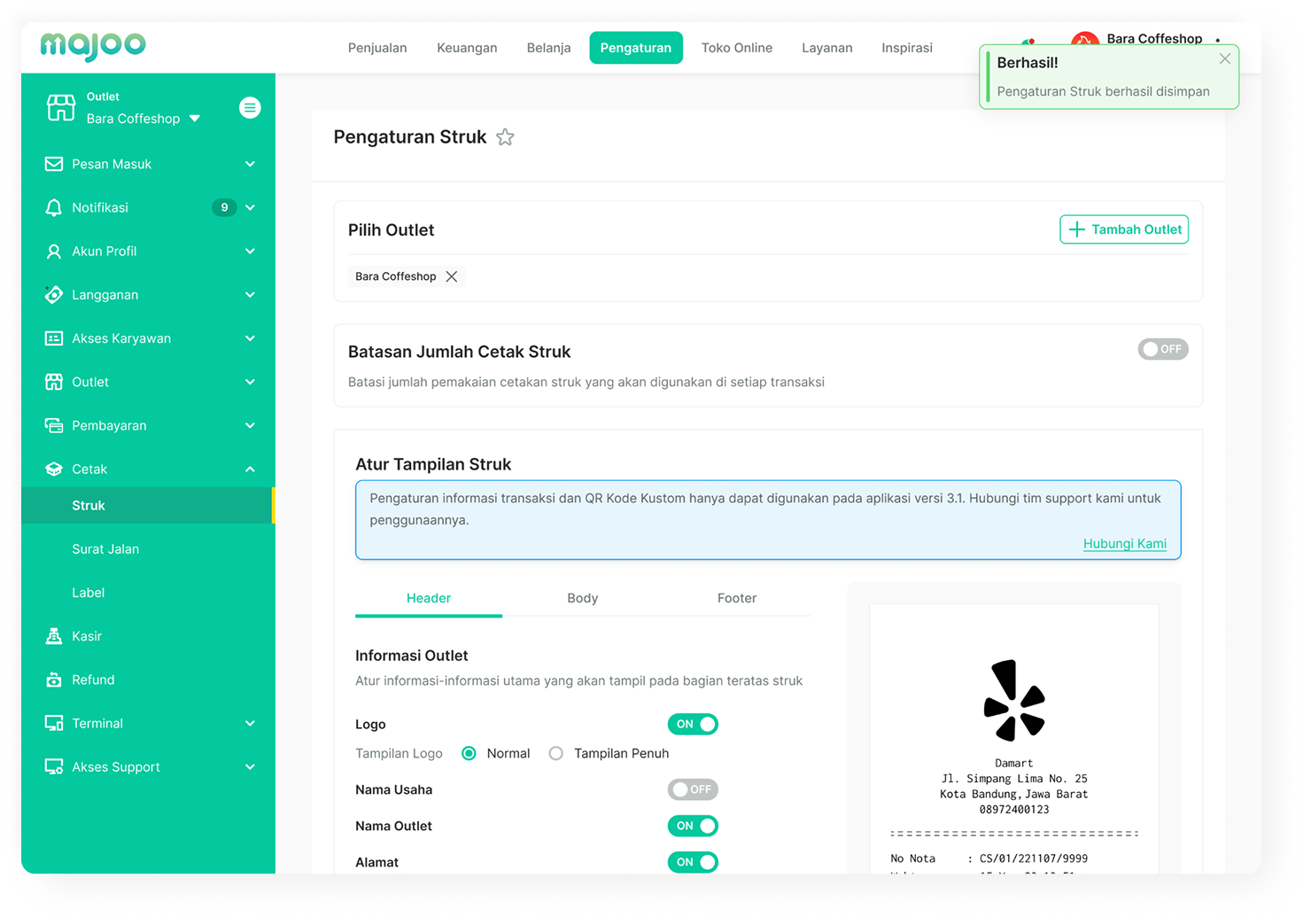Click the Langganan tag icon
Image resolution: width=1311 pixels, height=924 pixels.
pos(54,294)
